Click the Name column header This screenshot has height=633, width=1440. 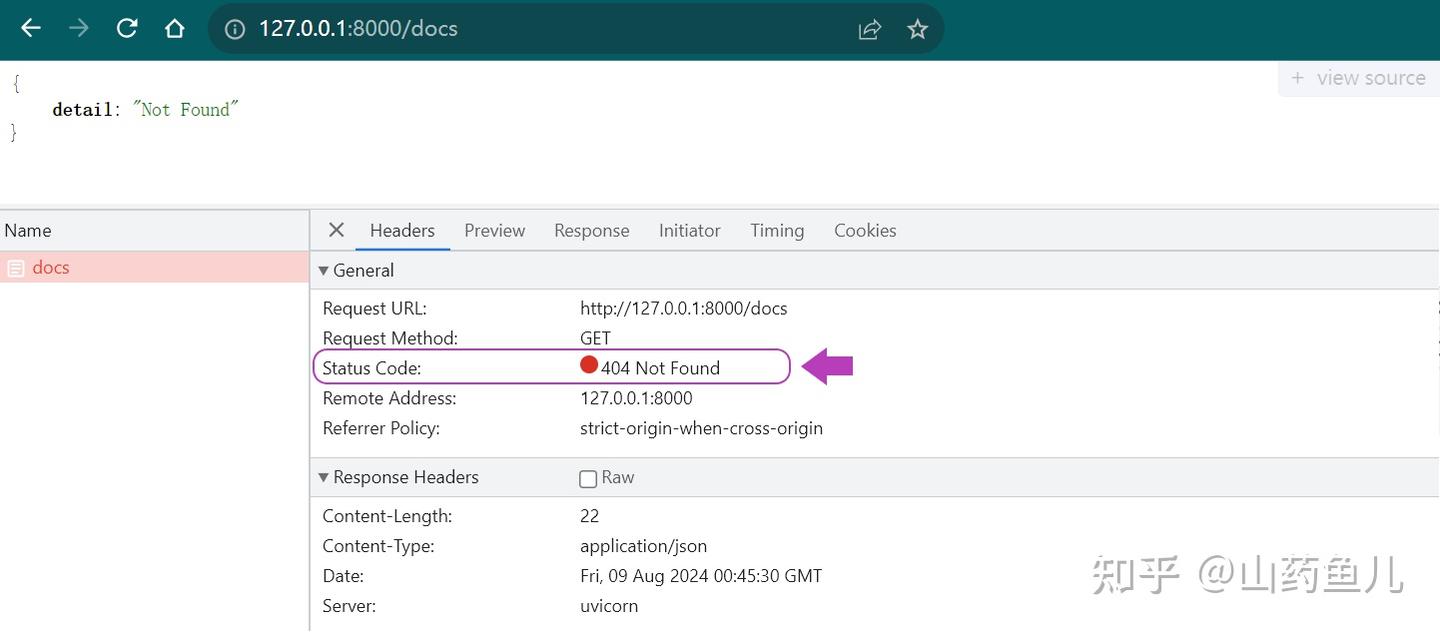pos(28,230)
